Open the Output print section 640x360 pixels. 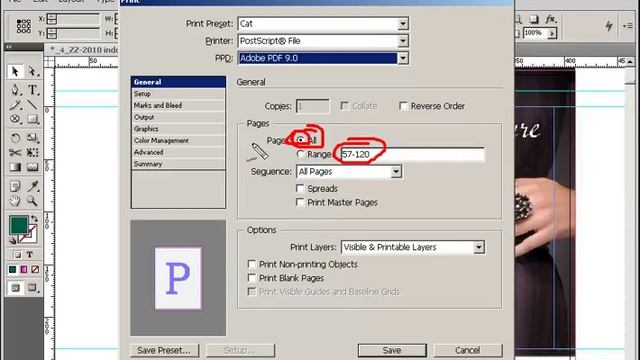pos(178,117)
